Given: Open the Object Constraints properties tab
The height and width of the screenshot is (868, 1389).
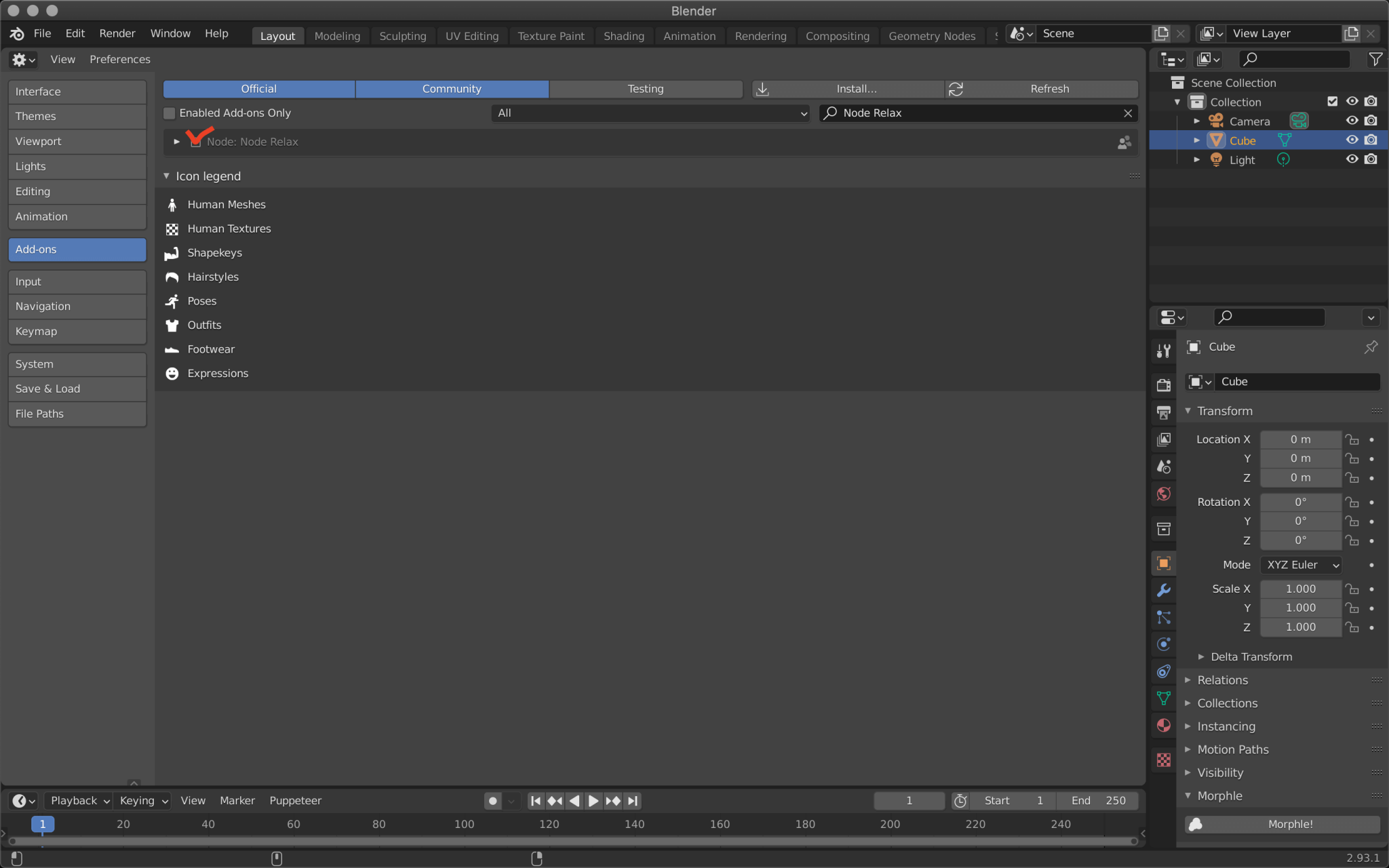Looking at the screenshot, I should tap(1164, 672).
